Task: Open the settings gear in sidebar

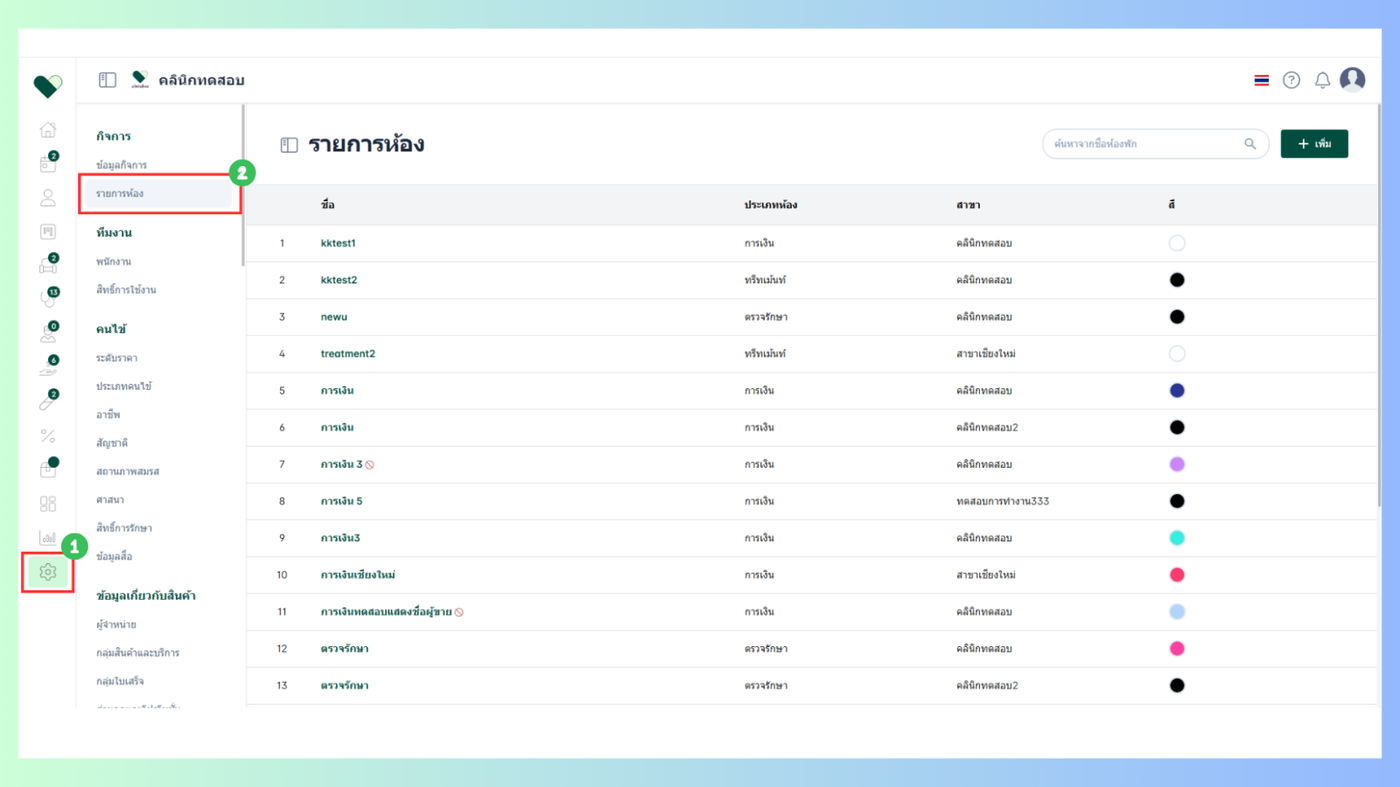Action: click(47, 572)
